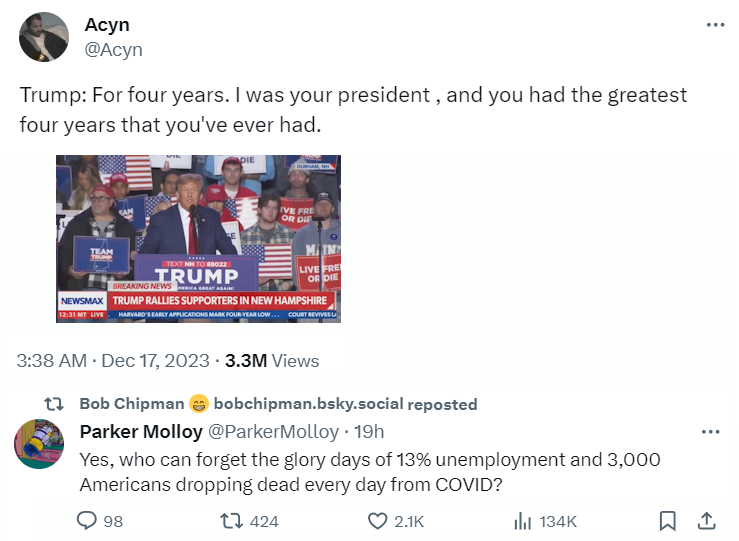Click Parker Molloy's display name
Screen dimensions: 739x541
pos(139,432)
